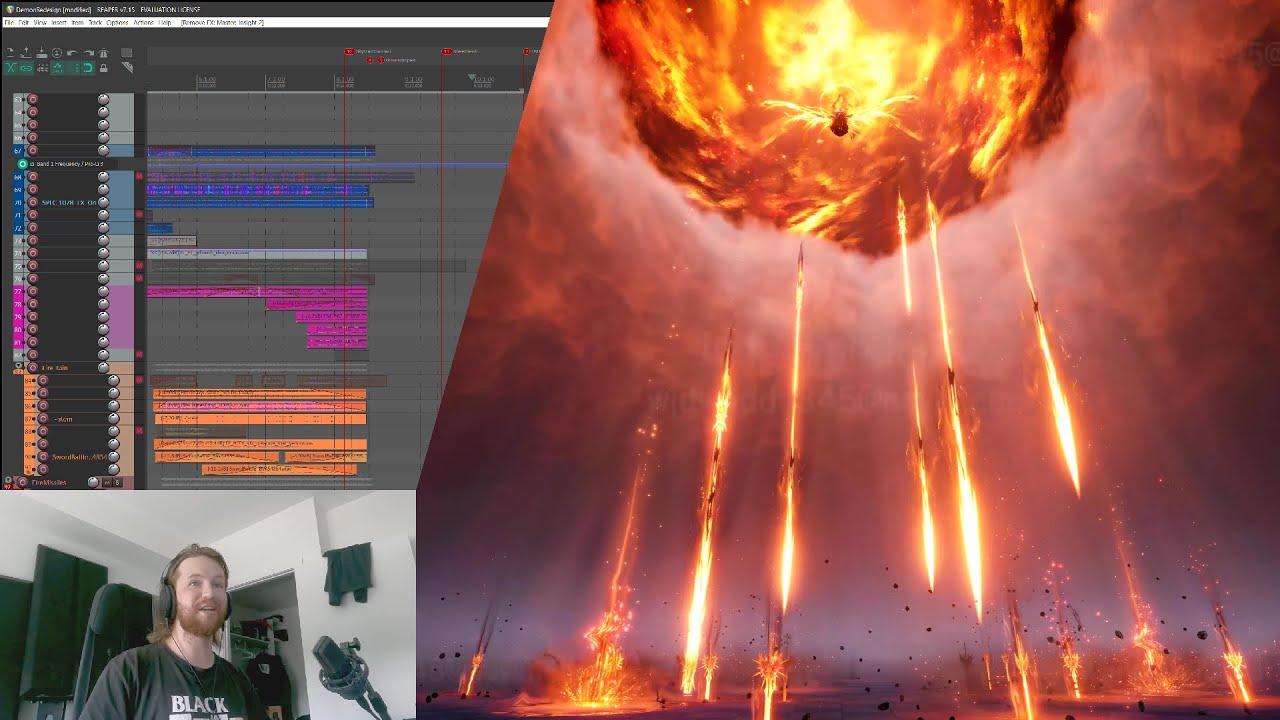The image size is (1280, 720).
Task: Record-arm the SwordBattle track 90
Action: [43, 457]
